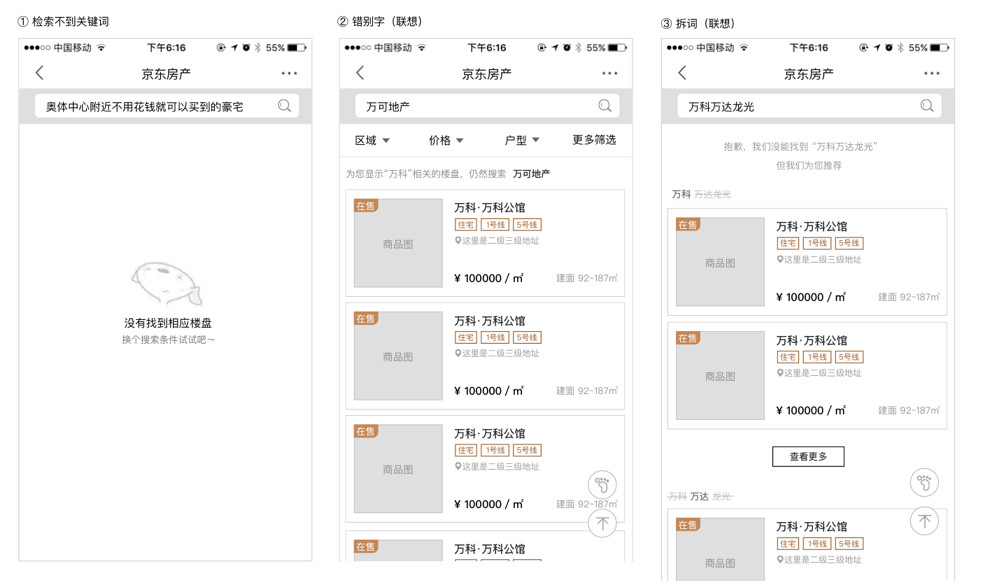This screenshot has height=581, width=988.
Task: Tap 京东房产 title in second phone
Action: coord(486,74)
